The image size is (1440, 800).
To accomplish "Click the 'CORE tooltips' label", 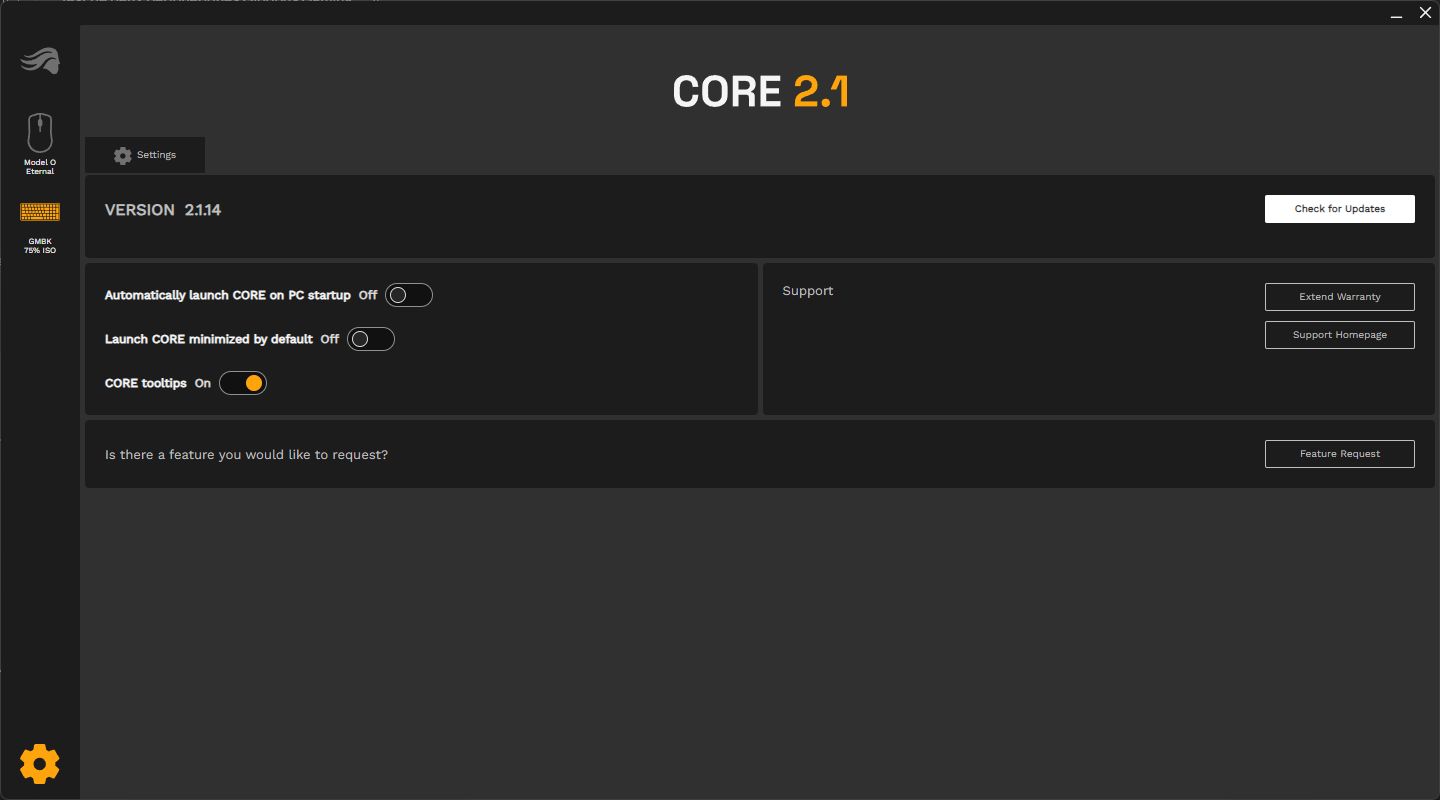I will point(146,384).
